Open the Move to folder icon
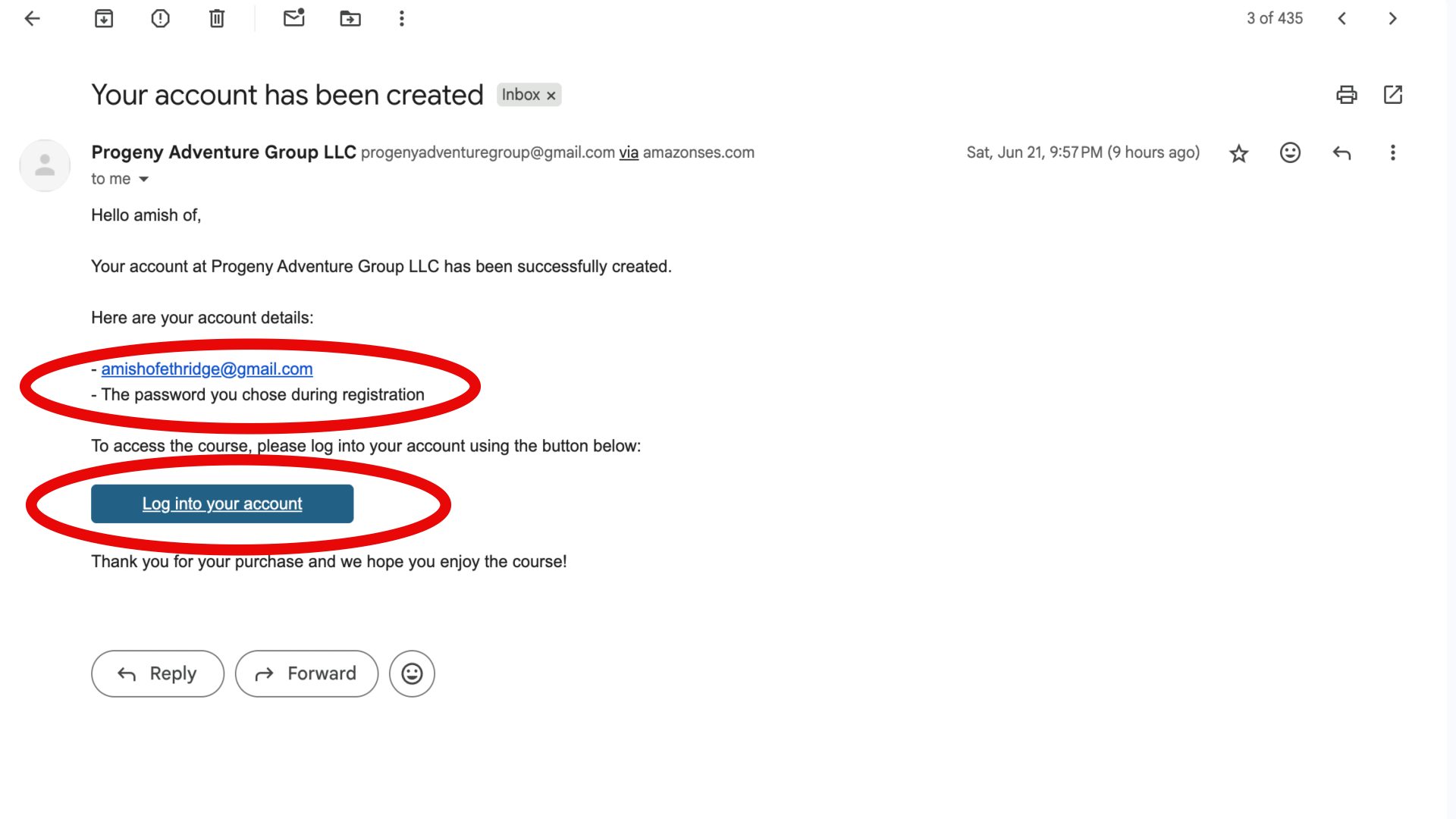Viewport: 1456px width, 819px height. point(350,18)
